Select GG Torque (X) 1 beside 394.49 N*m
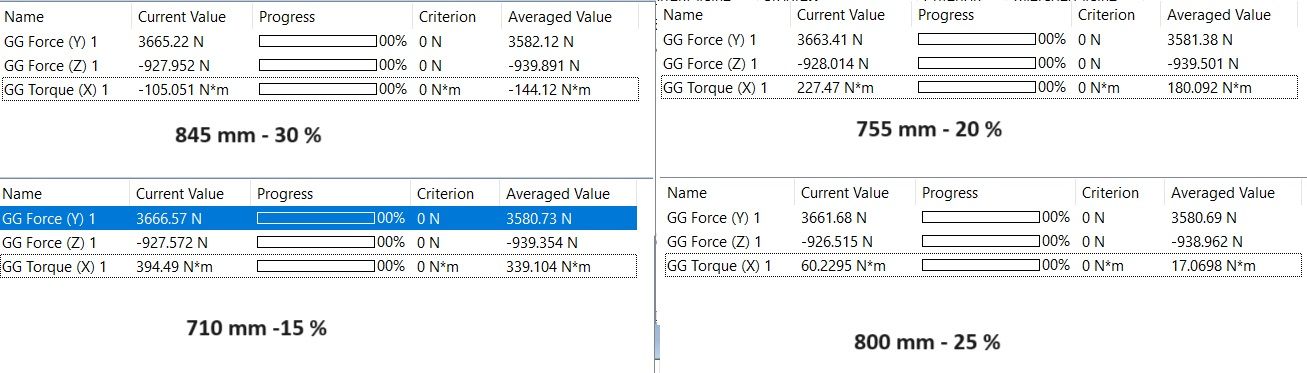 pyautogui.click(x=55, y=266)
